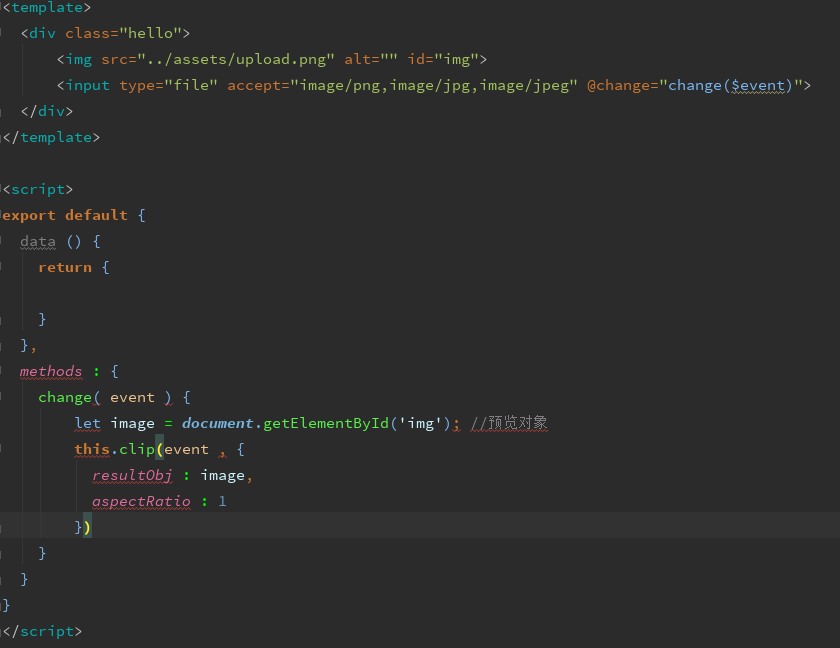Click the export keyword
The width and height of the screenshot is (840, 648).
click(28, 215)
